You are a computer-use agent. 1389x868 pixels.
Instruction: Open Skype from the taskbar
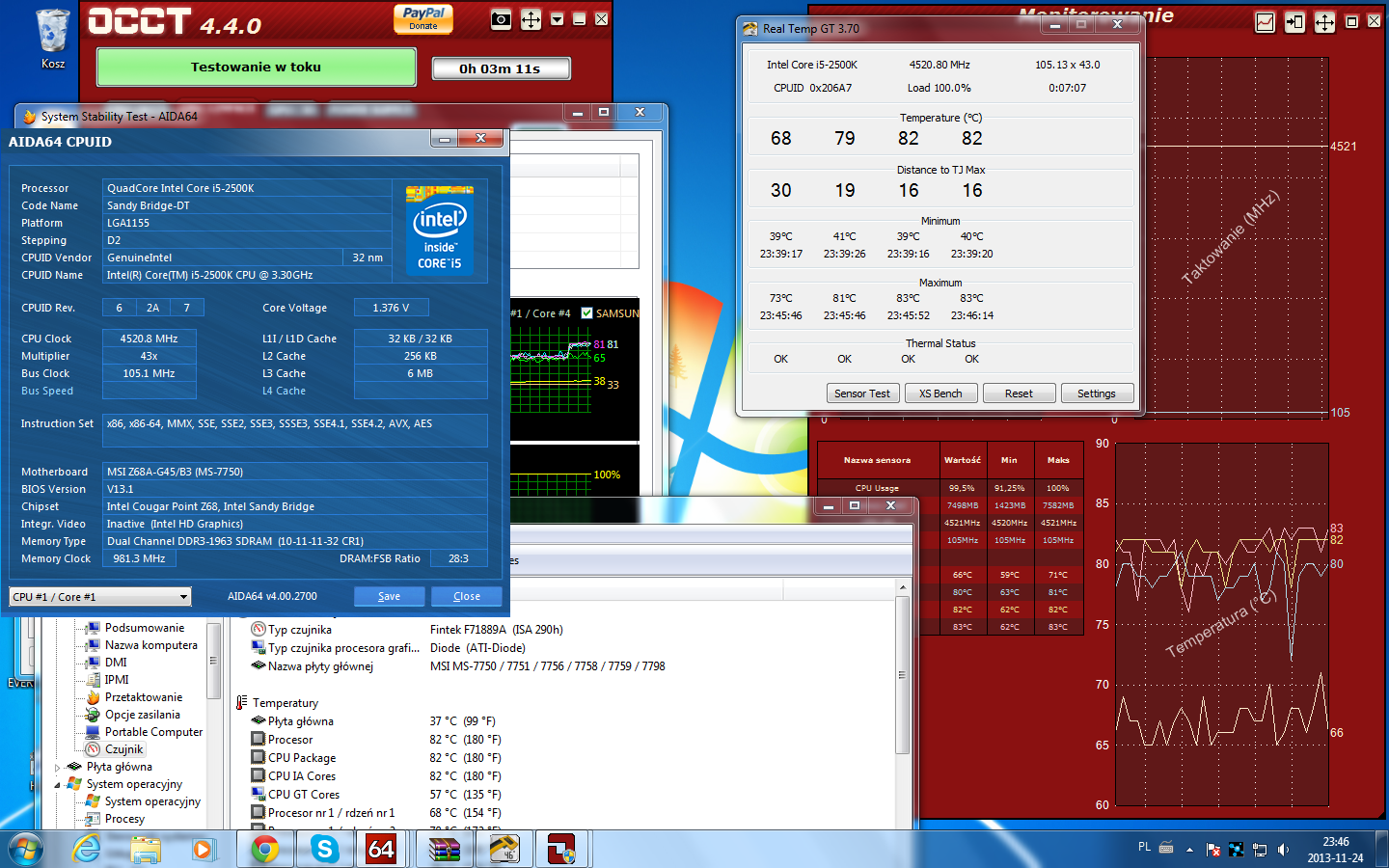pyautogui.click(x=324, y=850)
